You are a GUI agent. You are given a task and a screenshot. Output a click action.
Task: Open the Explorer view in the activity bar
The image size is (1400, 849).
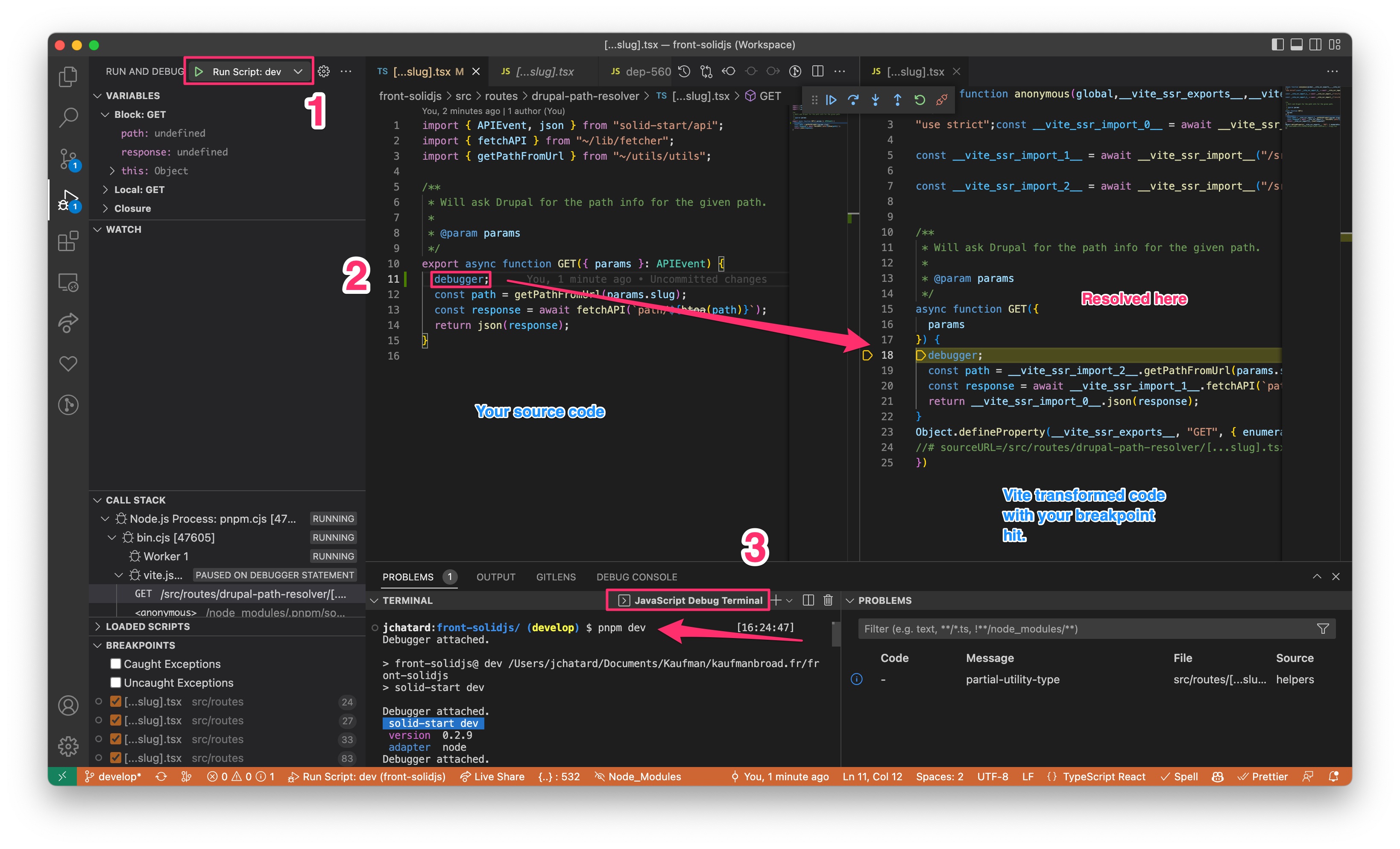click(x=68, y=76)
